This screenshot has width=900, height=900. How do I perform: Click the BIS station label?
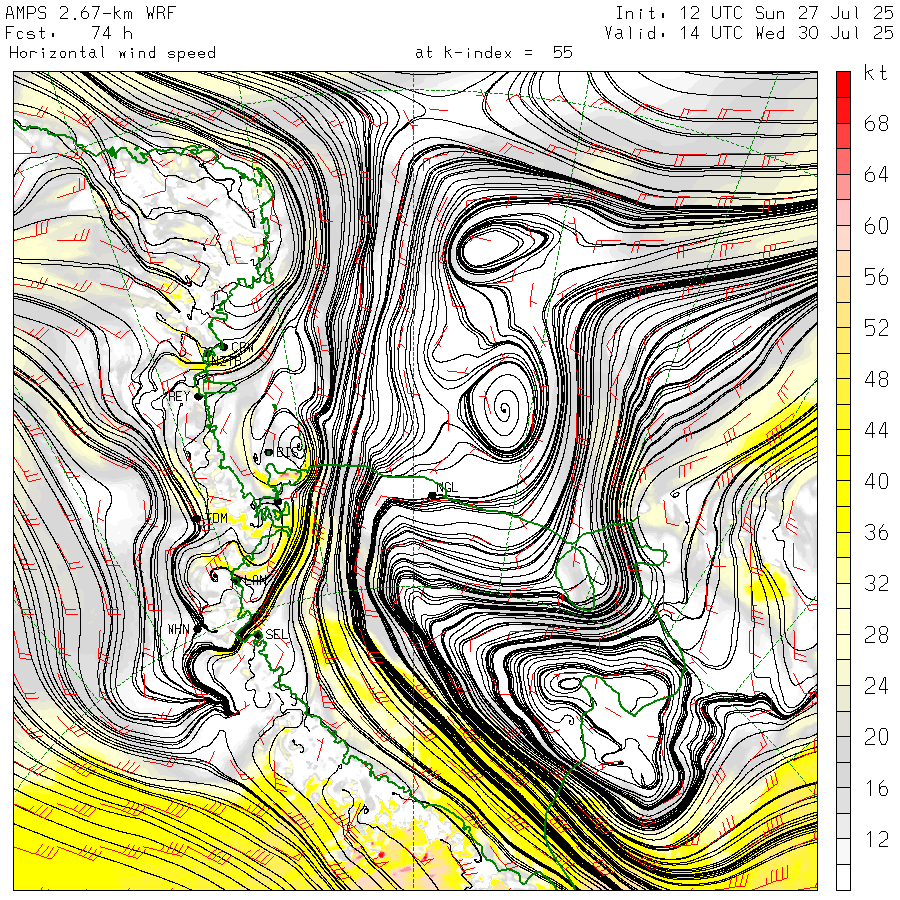click(287, 452)
